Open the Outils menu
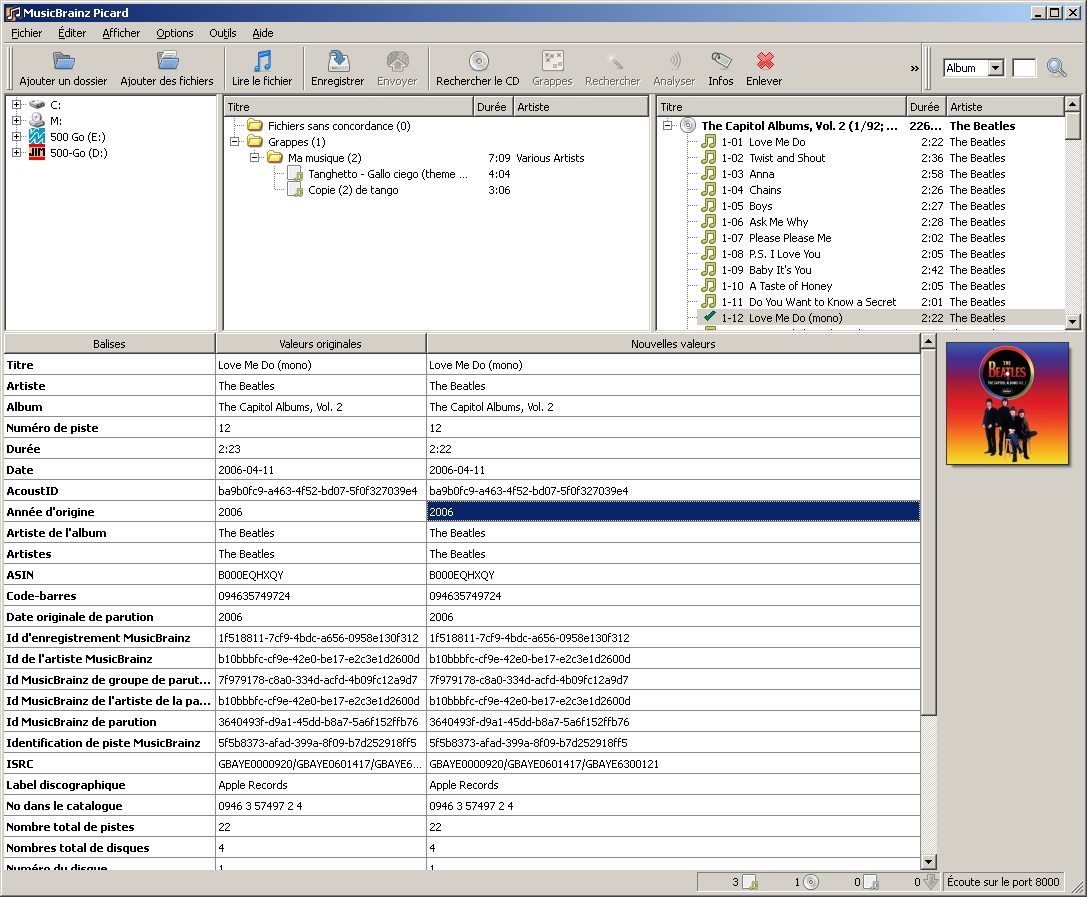The height and width of the screenshot is (897, 1087). point(223,33)
